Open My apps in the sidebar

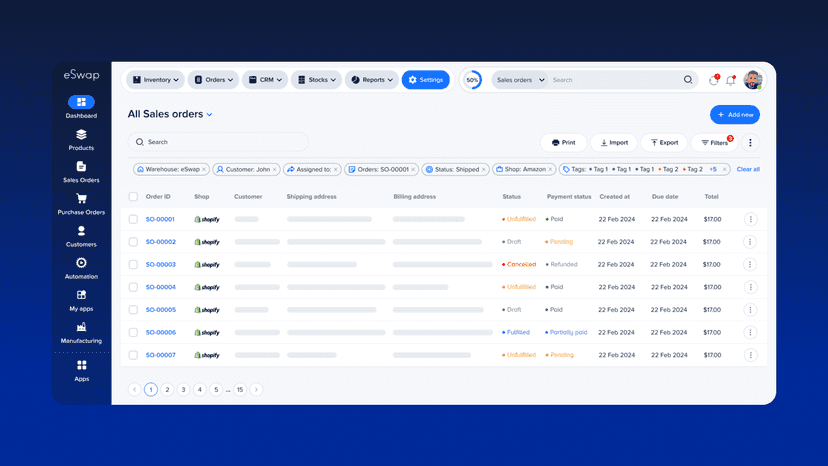pyautogui.click(x=81, y=301)
